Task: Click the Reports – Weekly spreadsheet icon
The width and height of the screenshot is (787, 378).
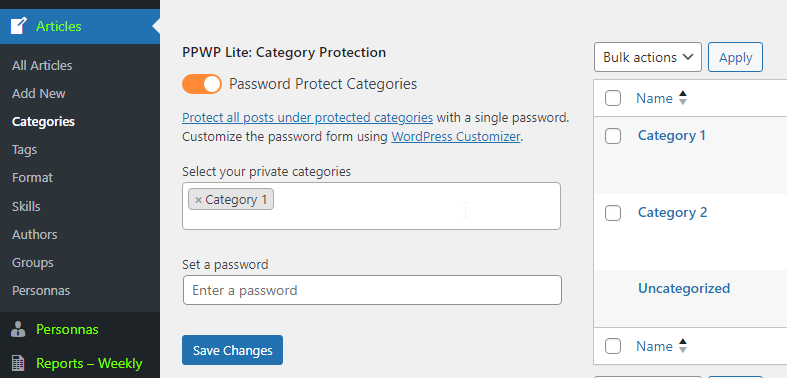Action: 18,363
